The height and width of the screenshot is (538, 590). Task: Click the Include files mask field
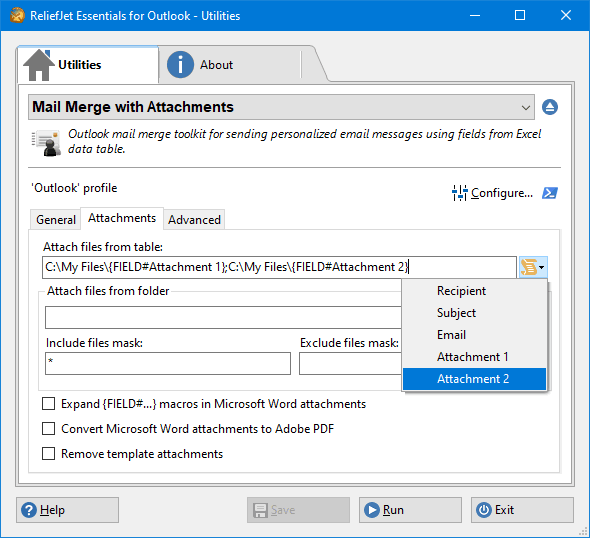[168, 363]
